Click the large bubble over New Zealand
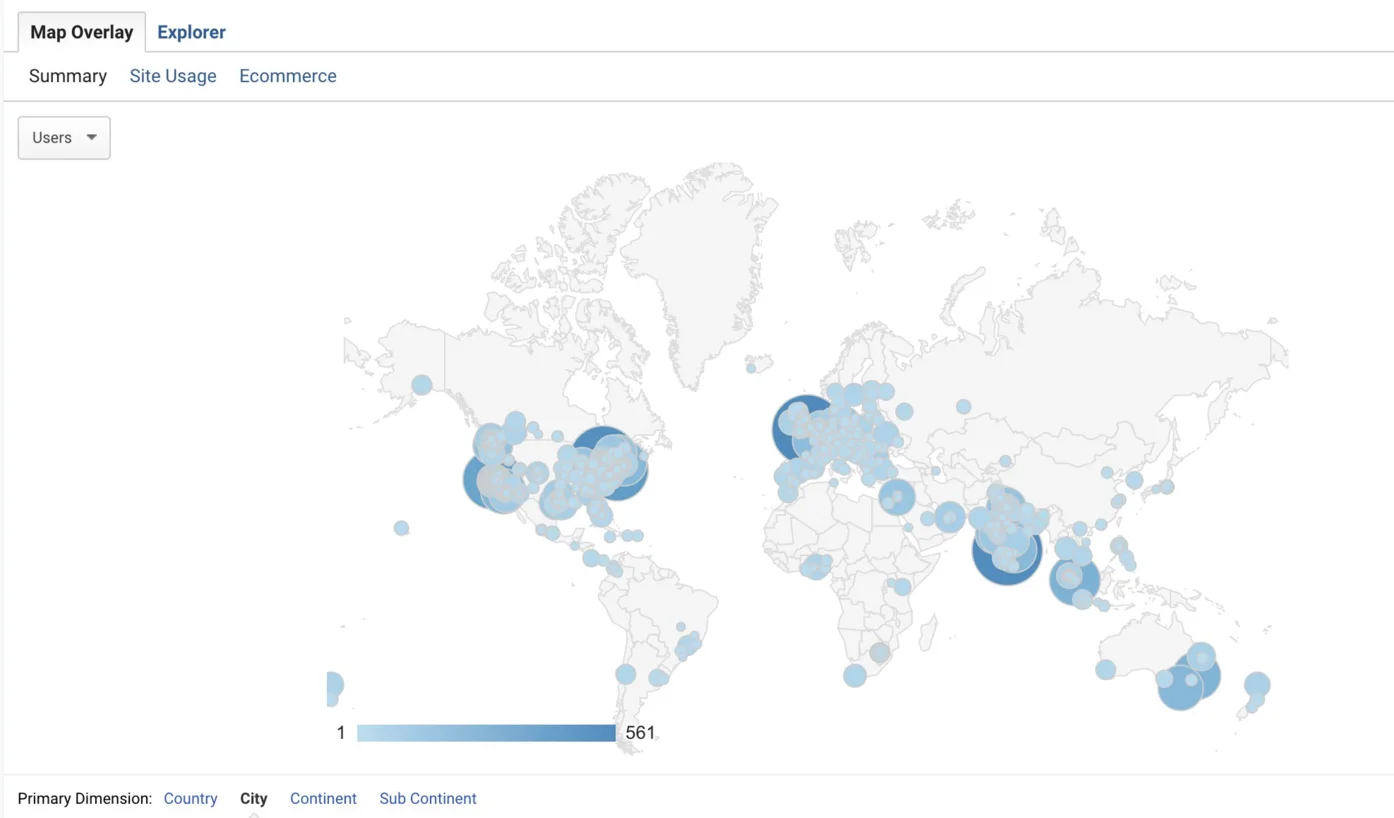 coord(1257,685)
